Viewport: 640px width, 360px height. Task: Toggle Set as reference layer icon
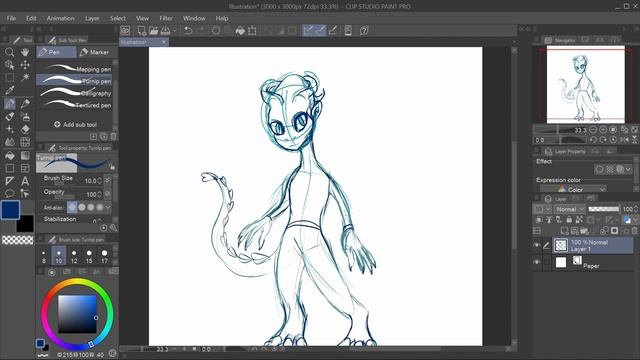pyautogui.click(x=549, y=220)
